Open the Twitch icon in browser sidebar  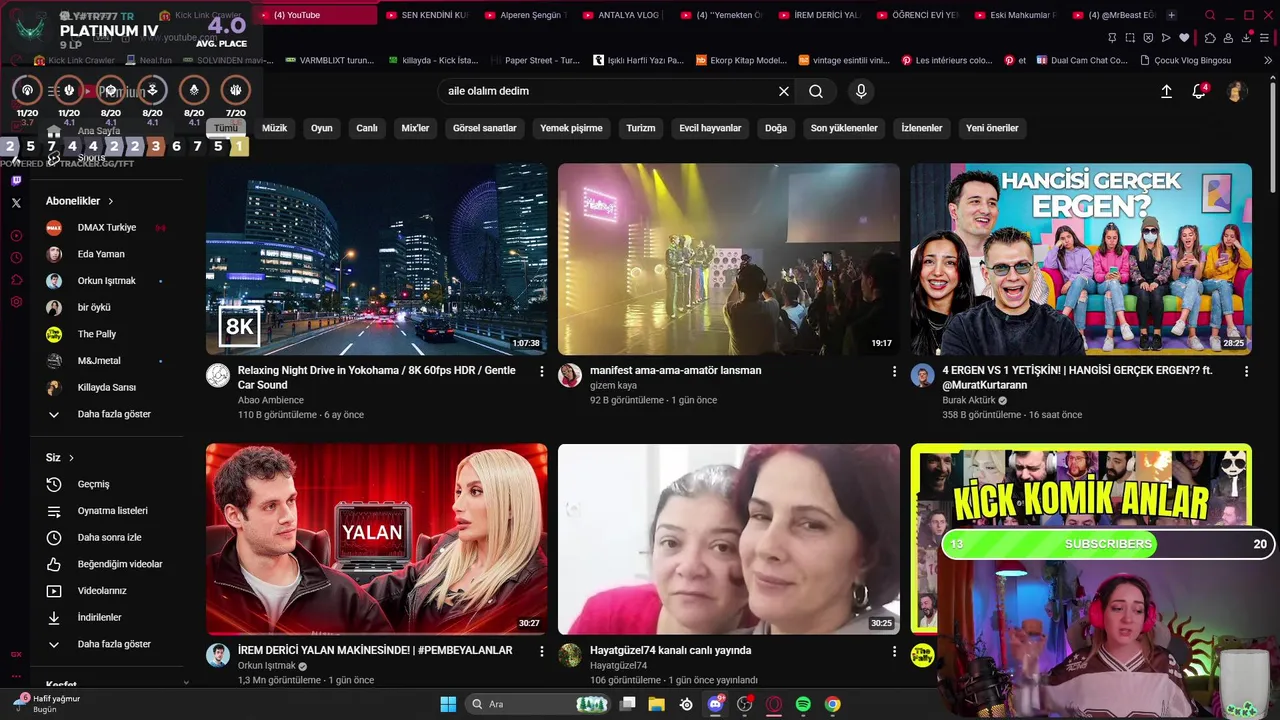coord(16,181)
